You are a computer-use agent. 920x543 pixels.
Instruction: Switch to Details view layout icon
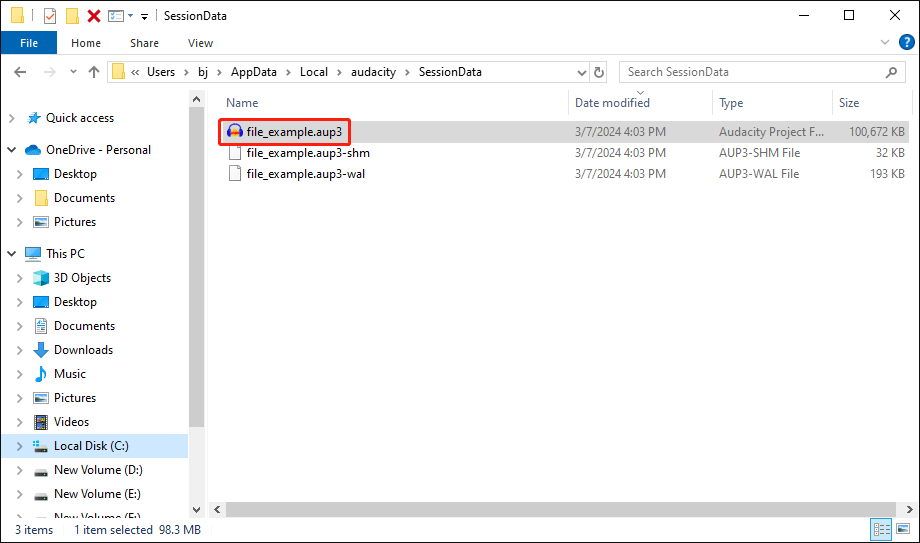point(881,529)
